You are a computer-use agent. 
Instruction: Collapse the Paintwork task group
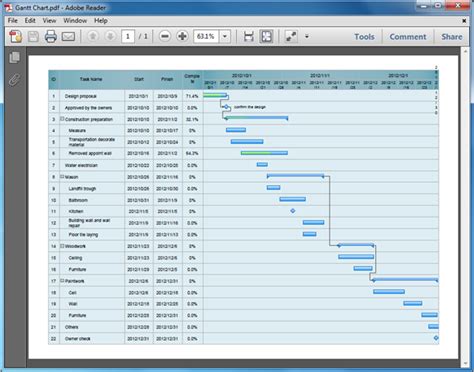click(62, 281)
